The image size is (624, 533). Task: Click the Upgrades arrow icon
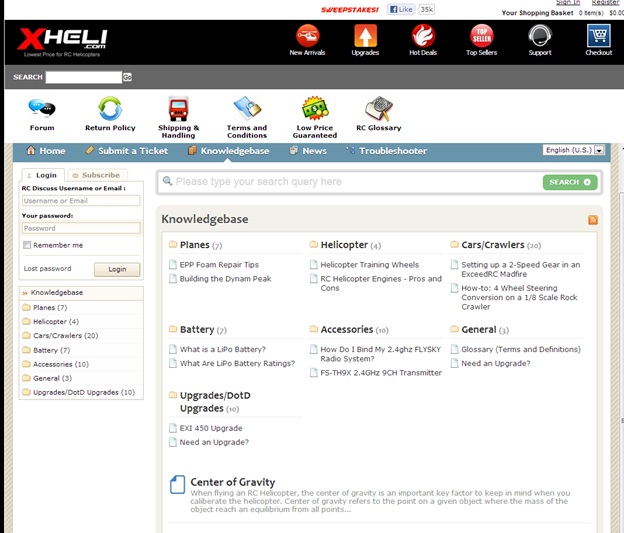click(365, 36)
